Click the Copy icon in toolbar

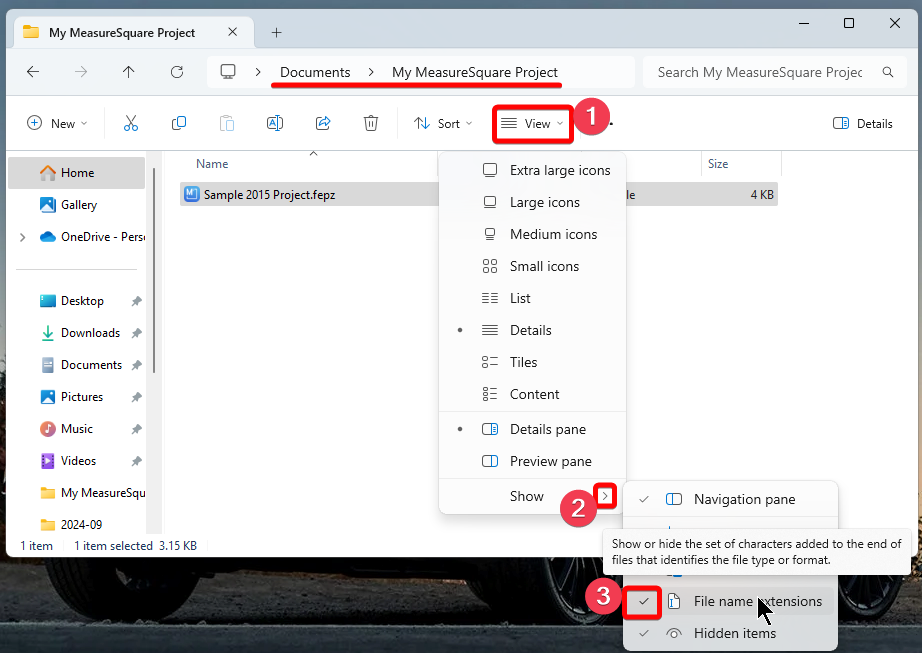coord(179,123)
